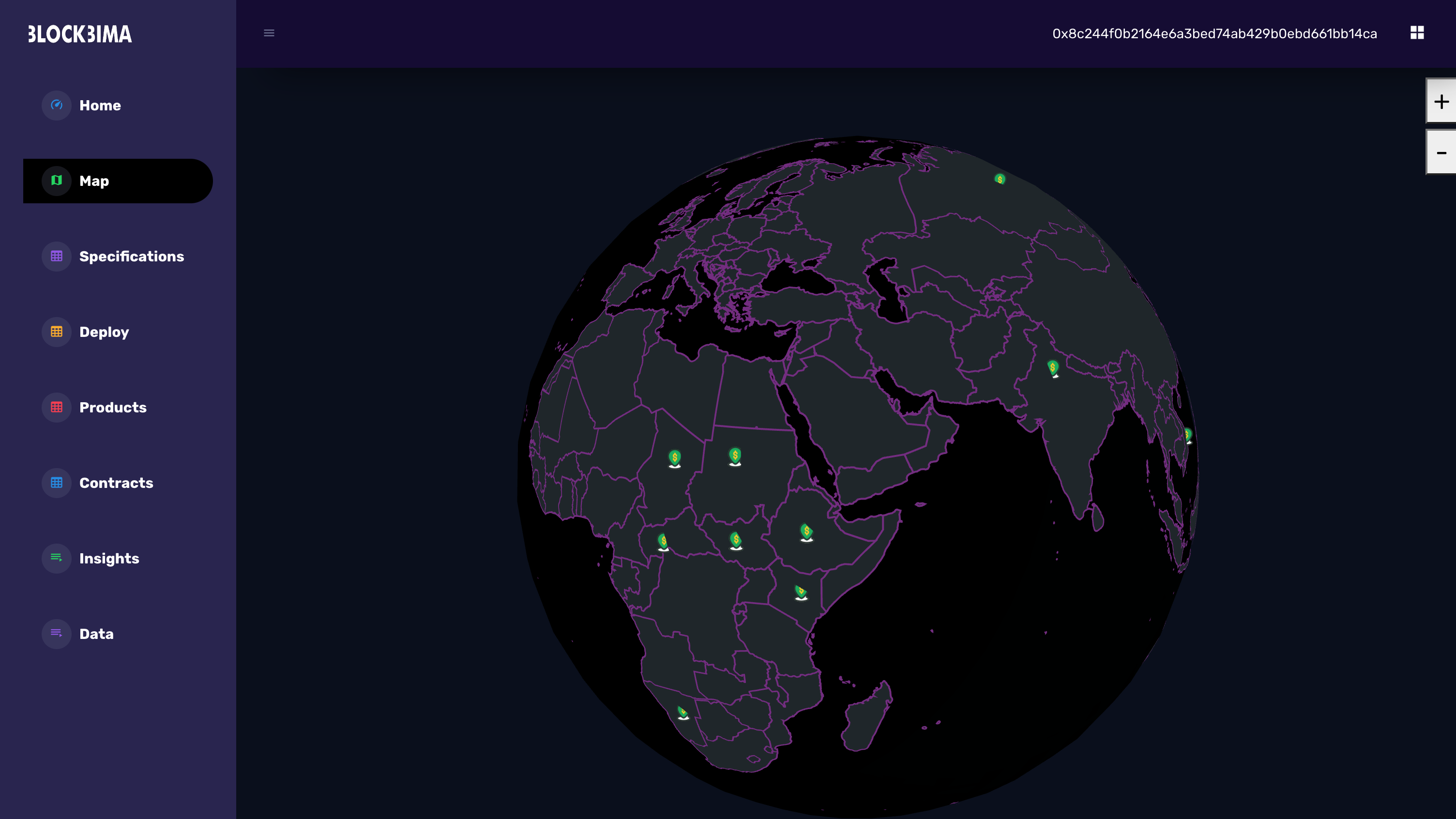This screenshot has height=819, width=1456.
Task: Click the dollar marker in Namibia
Action: tap(683, 712)
